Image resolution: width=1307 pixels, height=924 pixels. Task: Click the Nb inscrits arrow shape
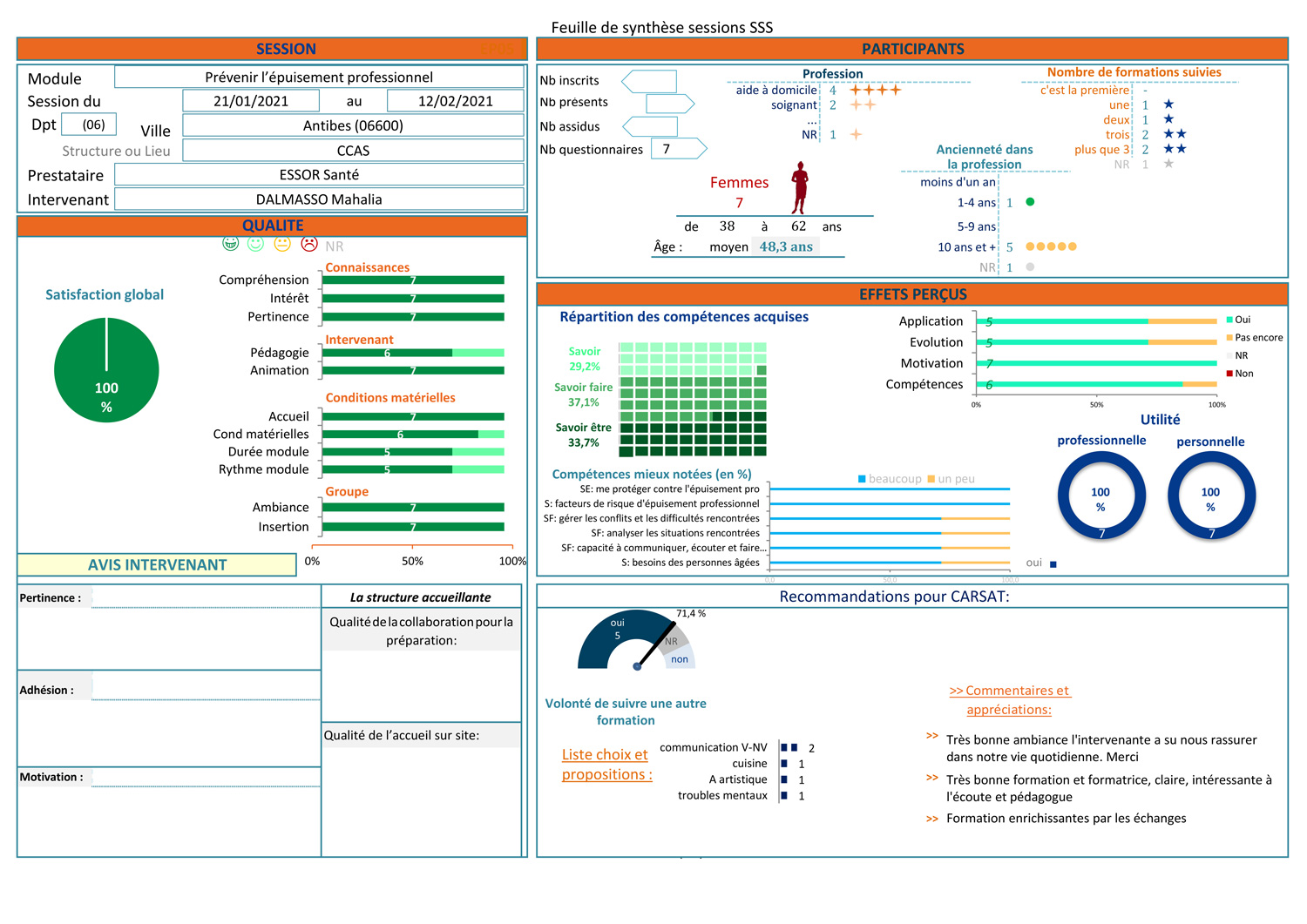649,82
